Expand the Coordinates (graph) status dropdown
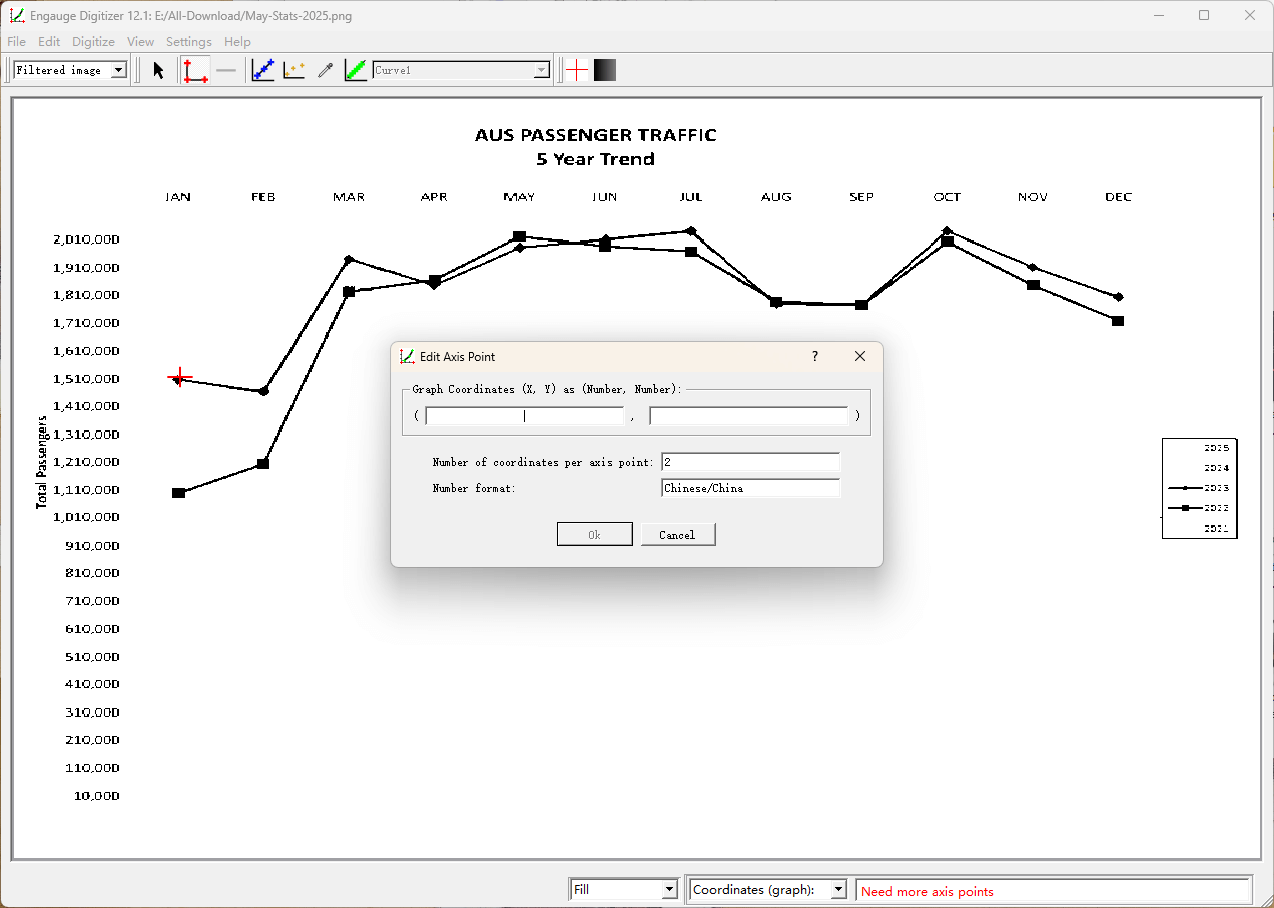 [838, 889]
